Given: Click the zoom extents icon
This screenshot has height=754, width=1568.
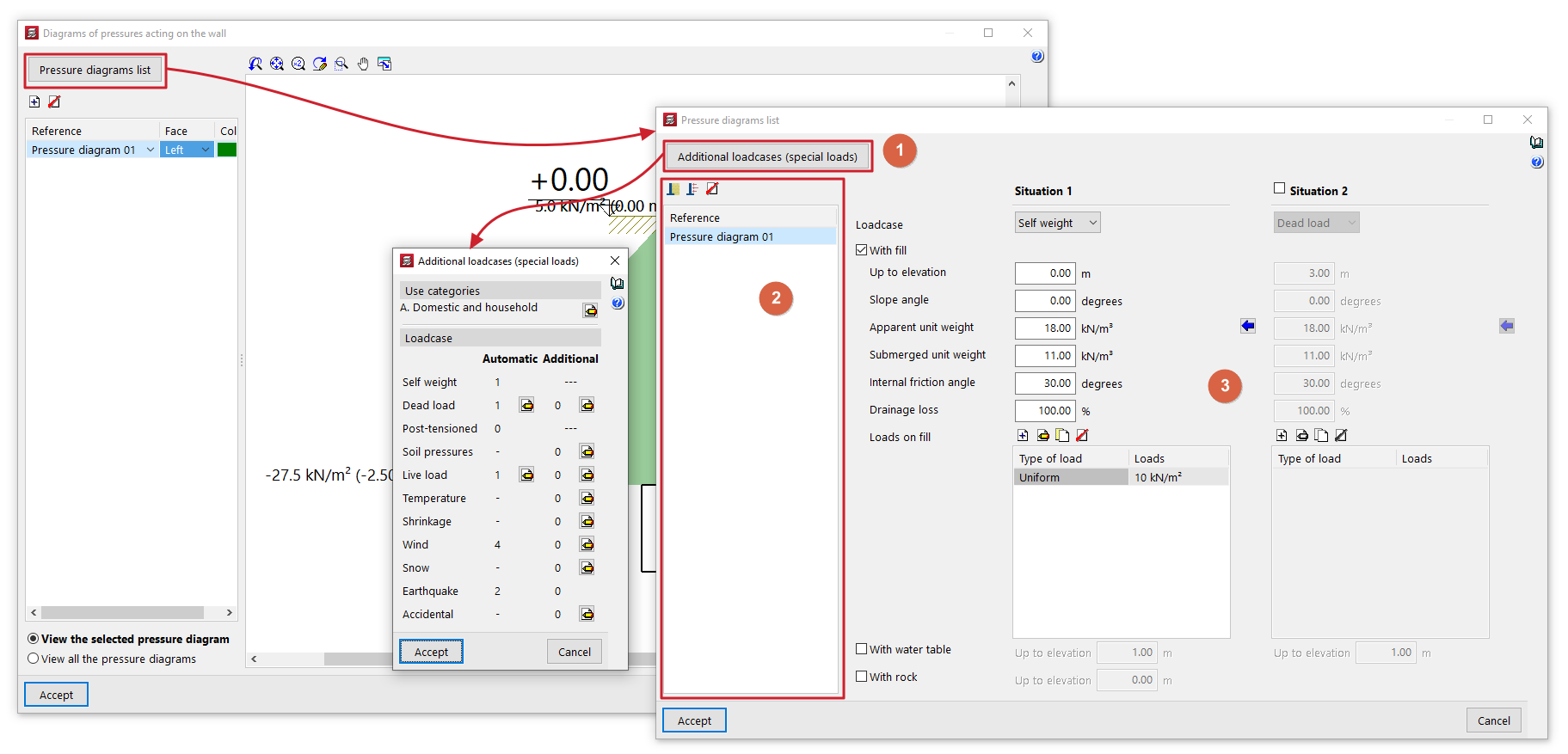Looking at the screenshot, I should coord(277,64).
